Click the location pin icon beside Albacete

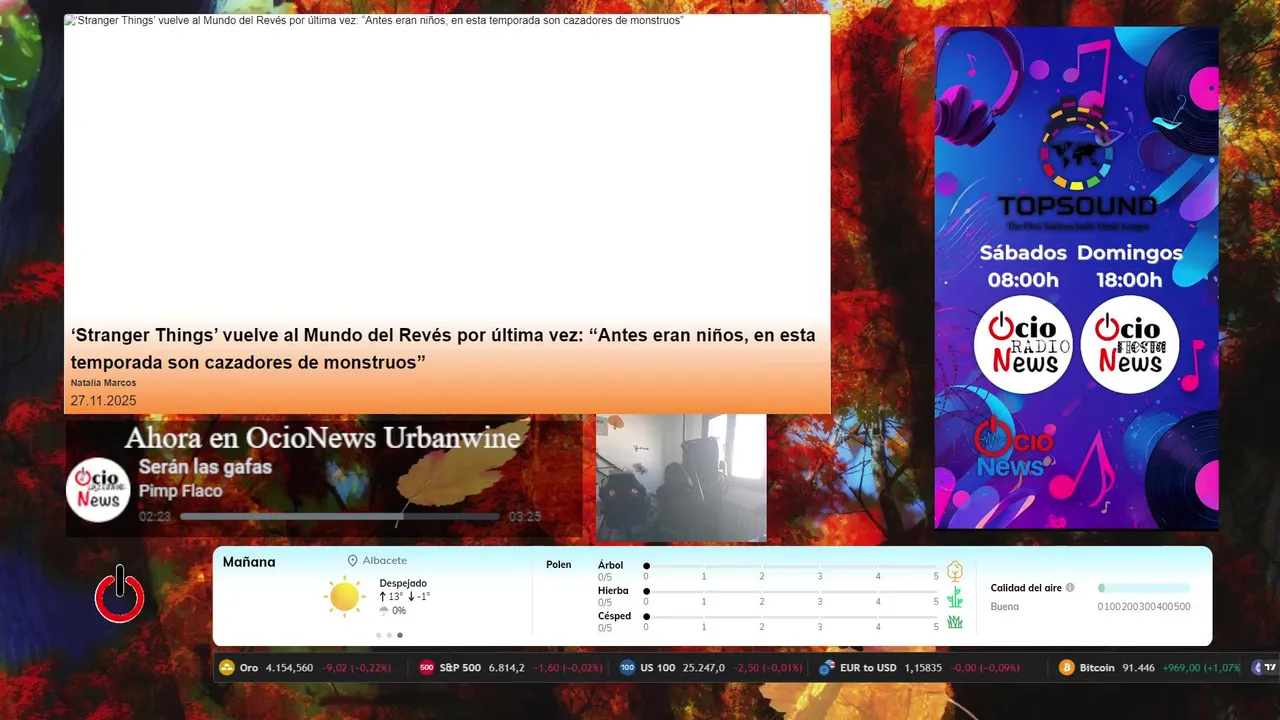point(352,561)
